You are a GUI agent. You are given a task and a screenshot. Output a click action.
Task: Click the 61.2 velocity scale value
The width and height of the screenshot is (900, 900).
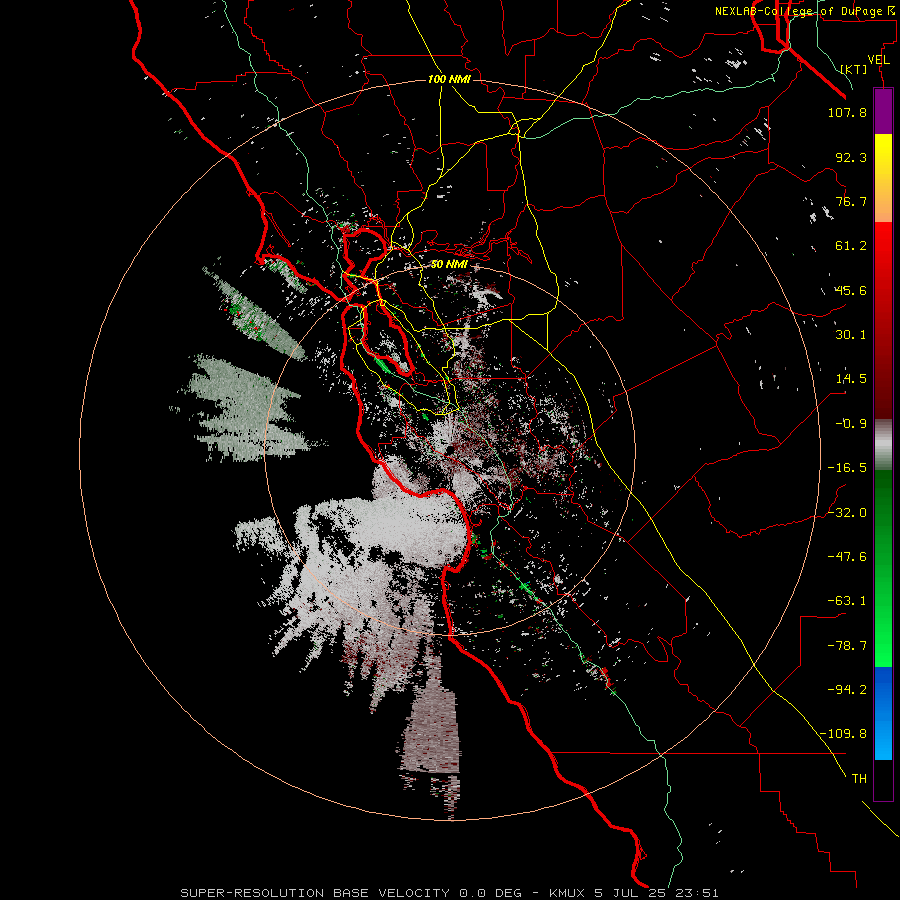coord(851,246)
